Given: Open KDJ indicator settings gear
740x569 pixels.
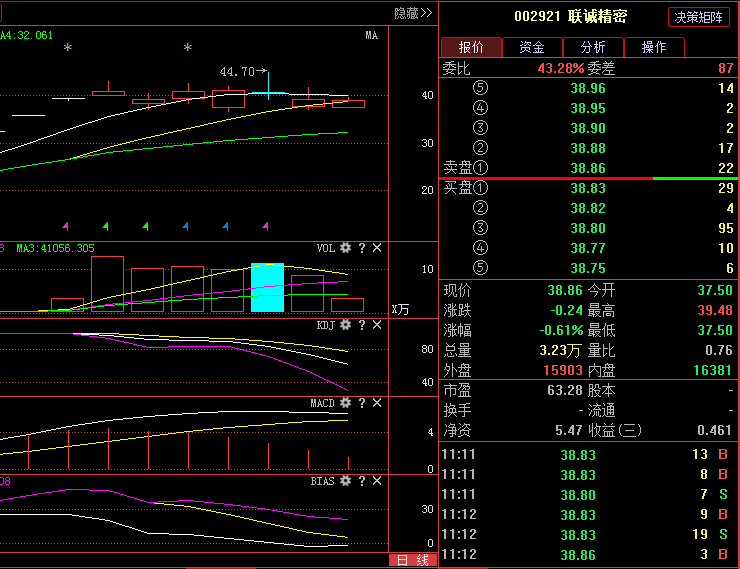Looking at the screenshot, I should coord(346,325).
